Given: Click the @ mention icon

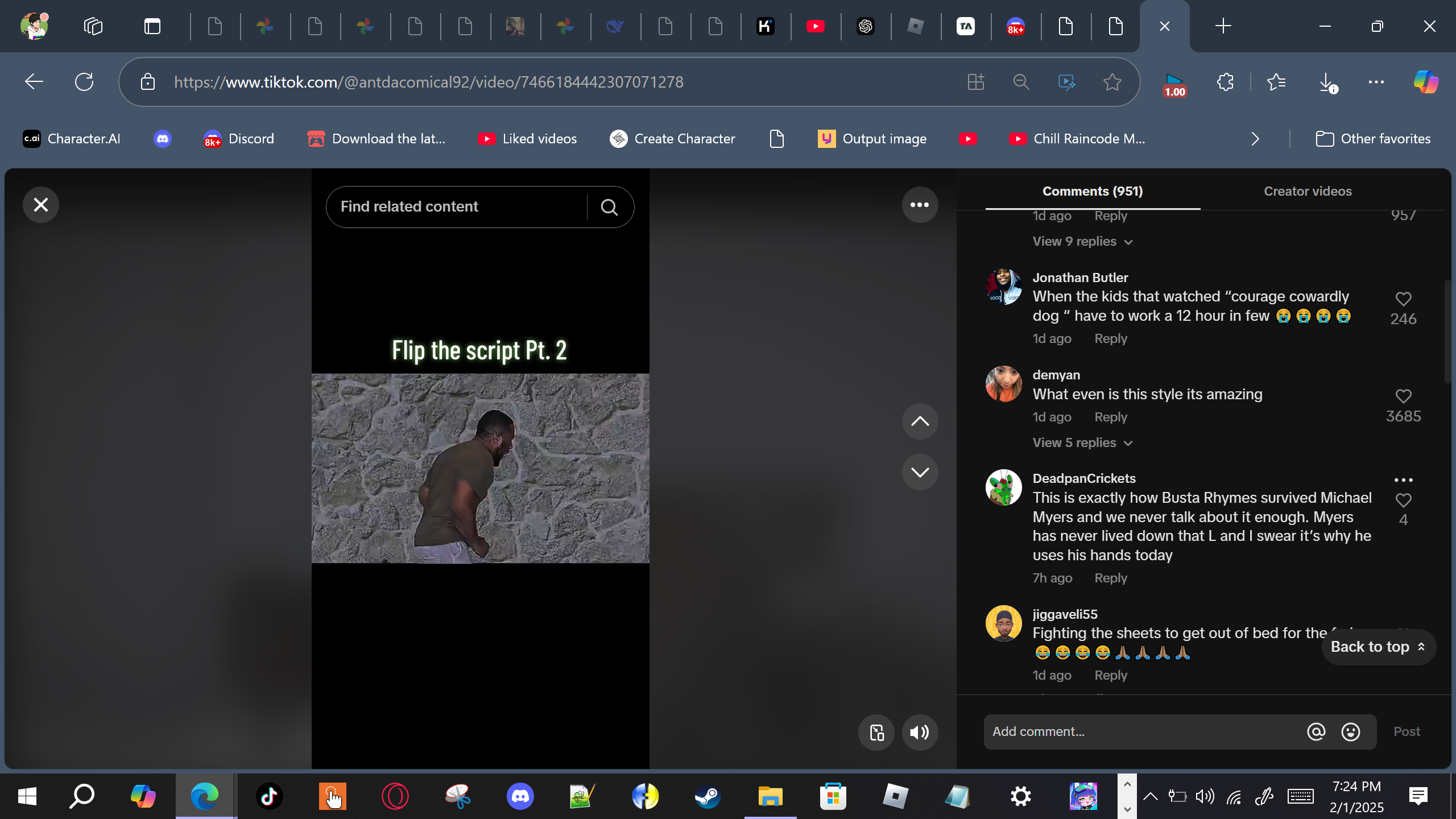Looking at the screenshot, I should (x=1316, y=732).
